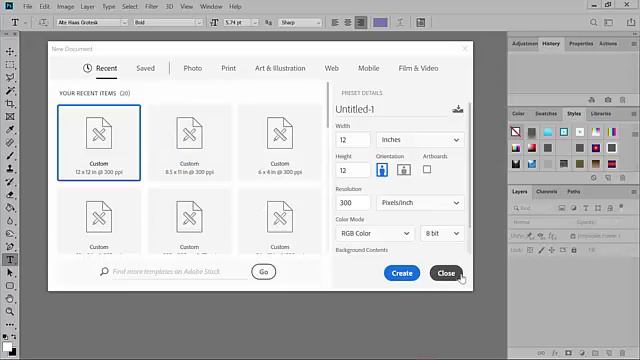Image resolution: width=640 pixels, height=360 pixels.
Task: Toggle character and paragraph panels icon
Action: 421,22
